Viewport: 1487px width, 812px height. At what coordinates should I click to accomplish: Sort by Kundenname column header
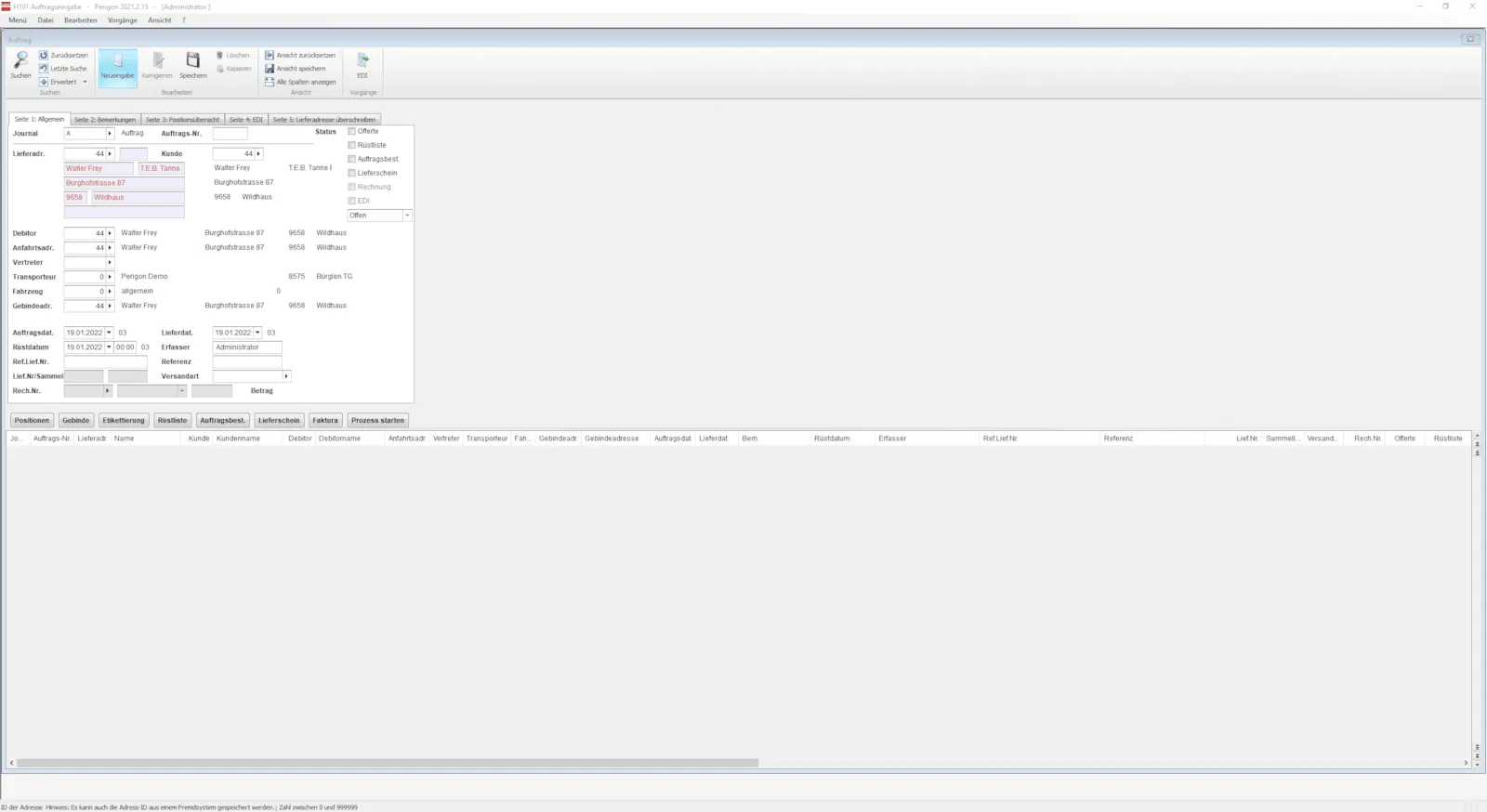click(x=239, y=439)
